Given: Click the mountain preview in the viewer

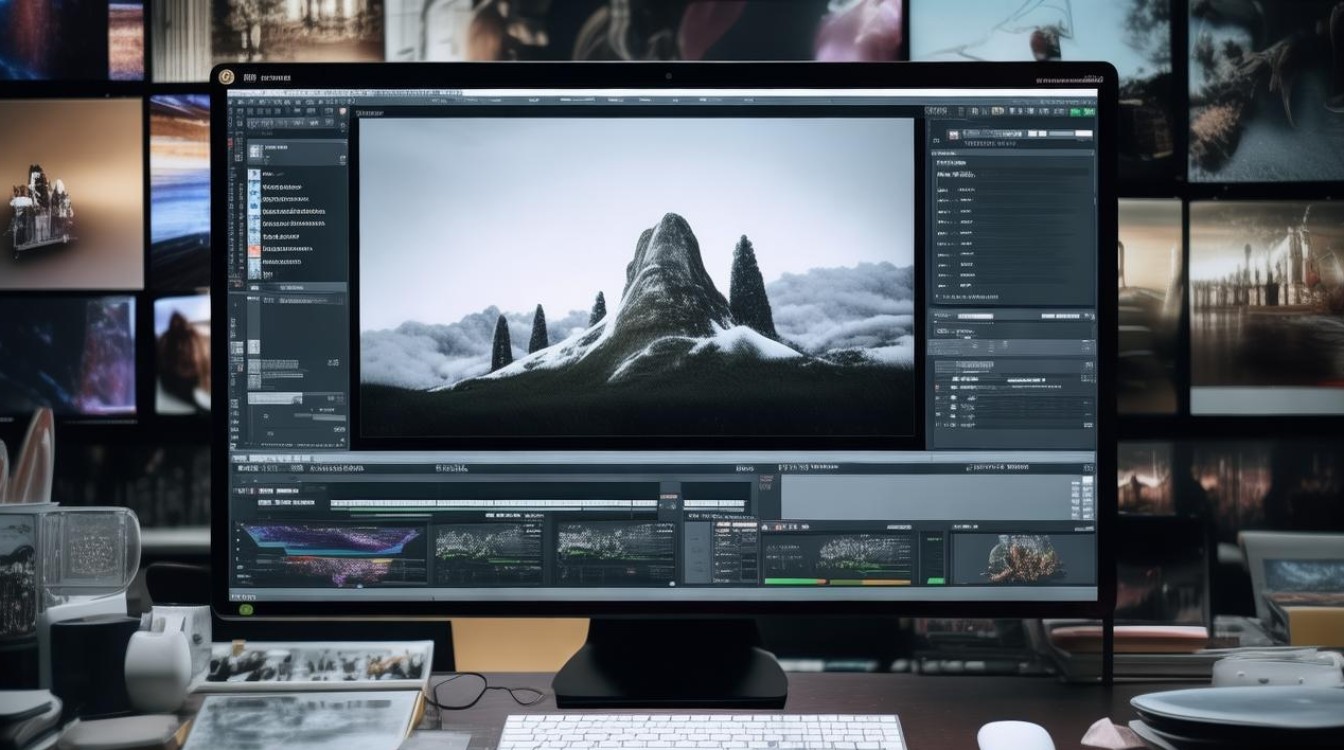Looking at the screenshot, I should coord(636,277).
